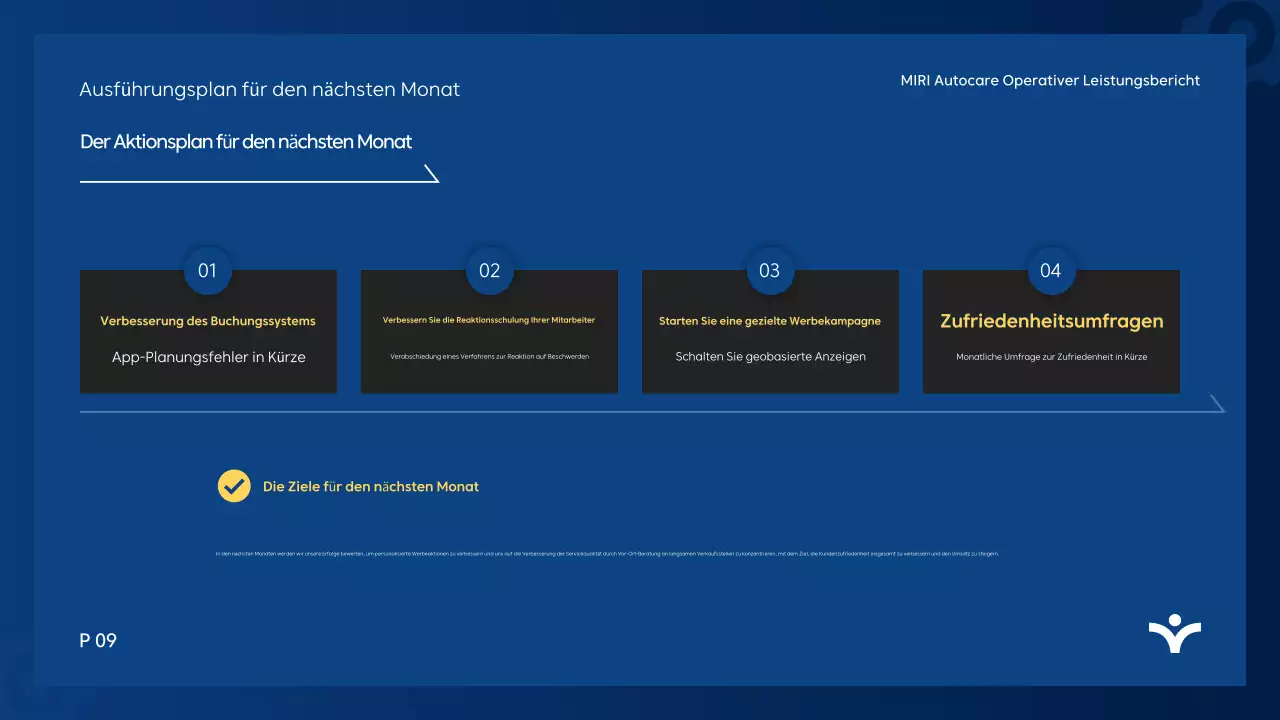Click the text "App-Planungsfehler in Kürze"
The width and height of the screenshot is (1280, 720).
tap(208, 356)
